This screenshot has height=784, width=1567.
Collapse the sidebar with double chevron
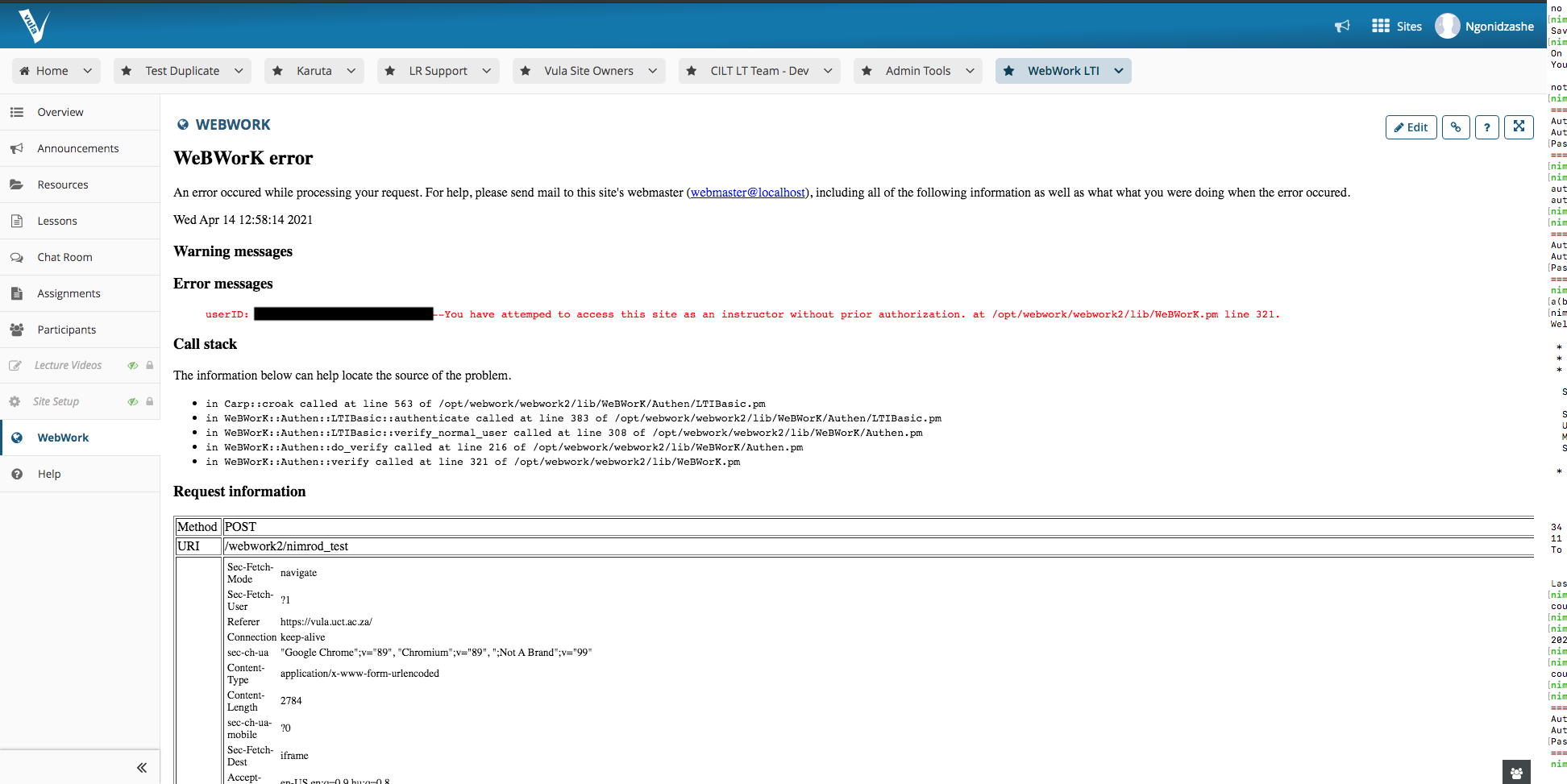142,768
